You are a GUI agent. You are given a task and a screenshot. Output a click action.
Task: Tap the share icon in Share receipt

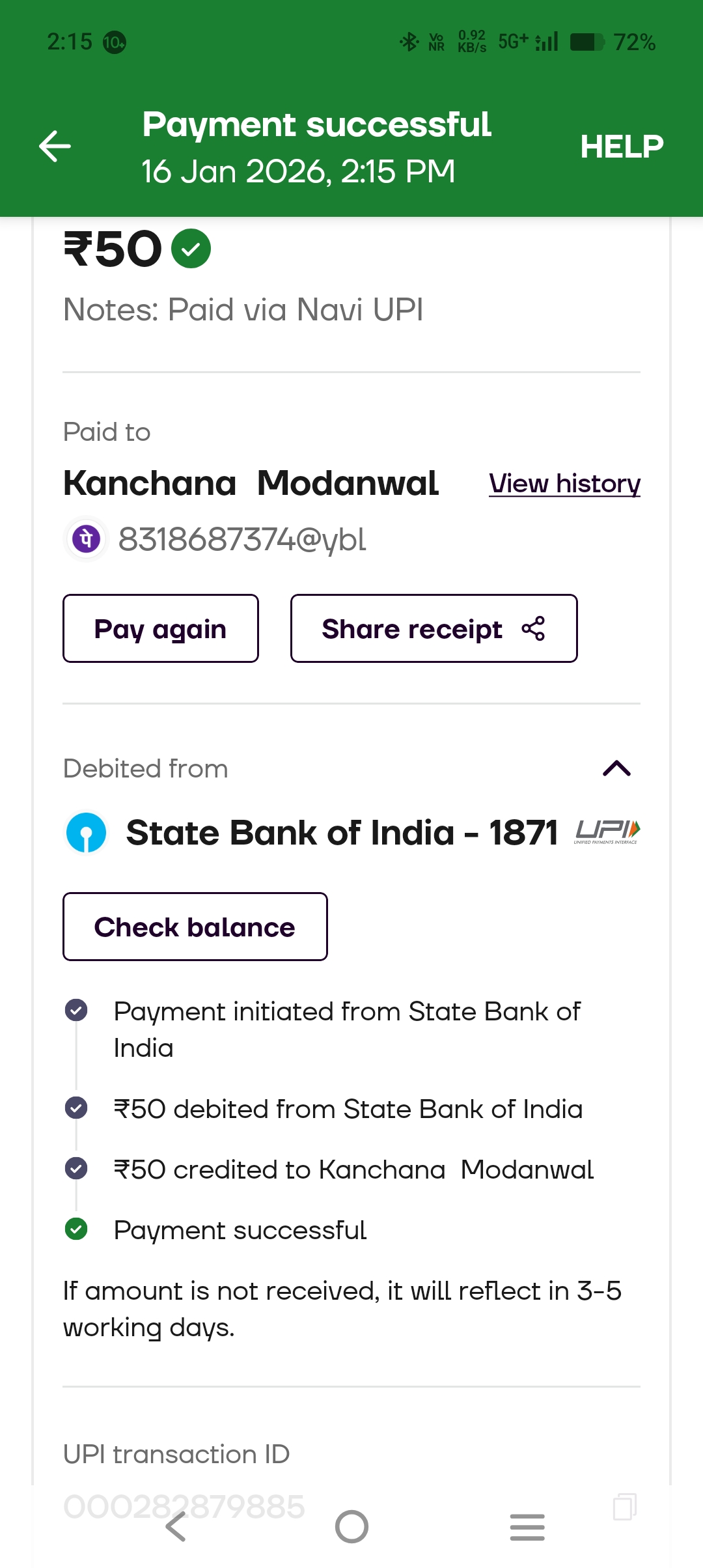(x=533, y=628)
